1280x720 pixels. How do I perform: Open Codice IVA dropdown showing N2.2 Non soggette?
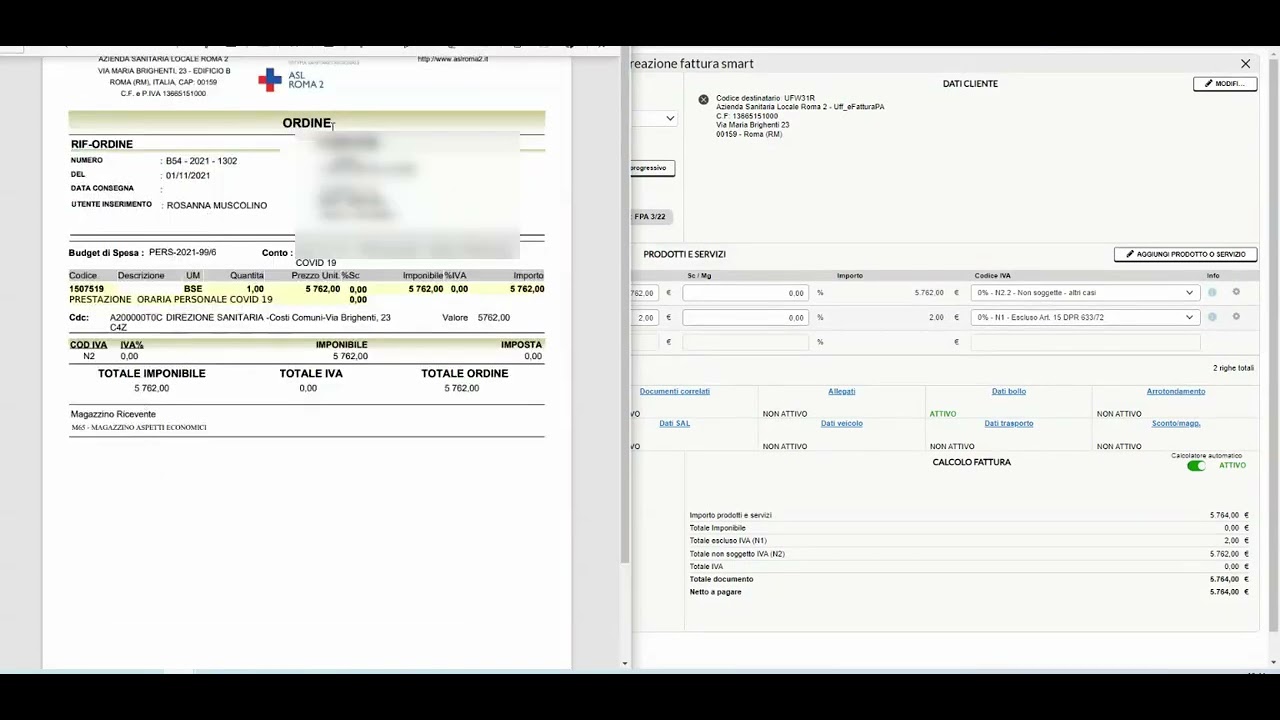pos(1085,293)
